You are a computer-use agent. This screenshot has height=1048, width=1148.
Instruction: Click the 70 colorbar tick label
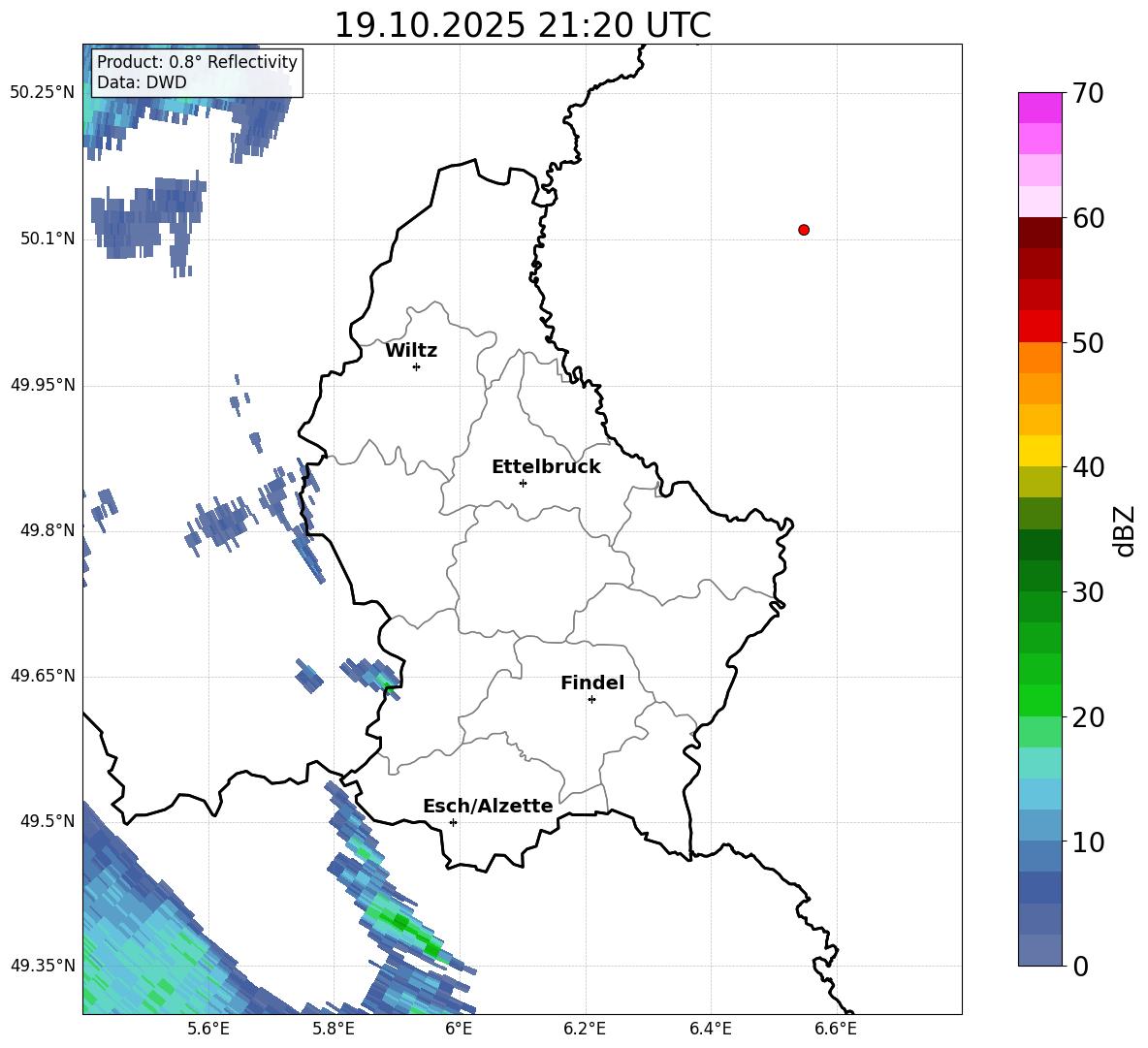pyautogui.click(x=1089, y=93)
